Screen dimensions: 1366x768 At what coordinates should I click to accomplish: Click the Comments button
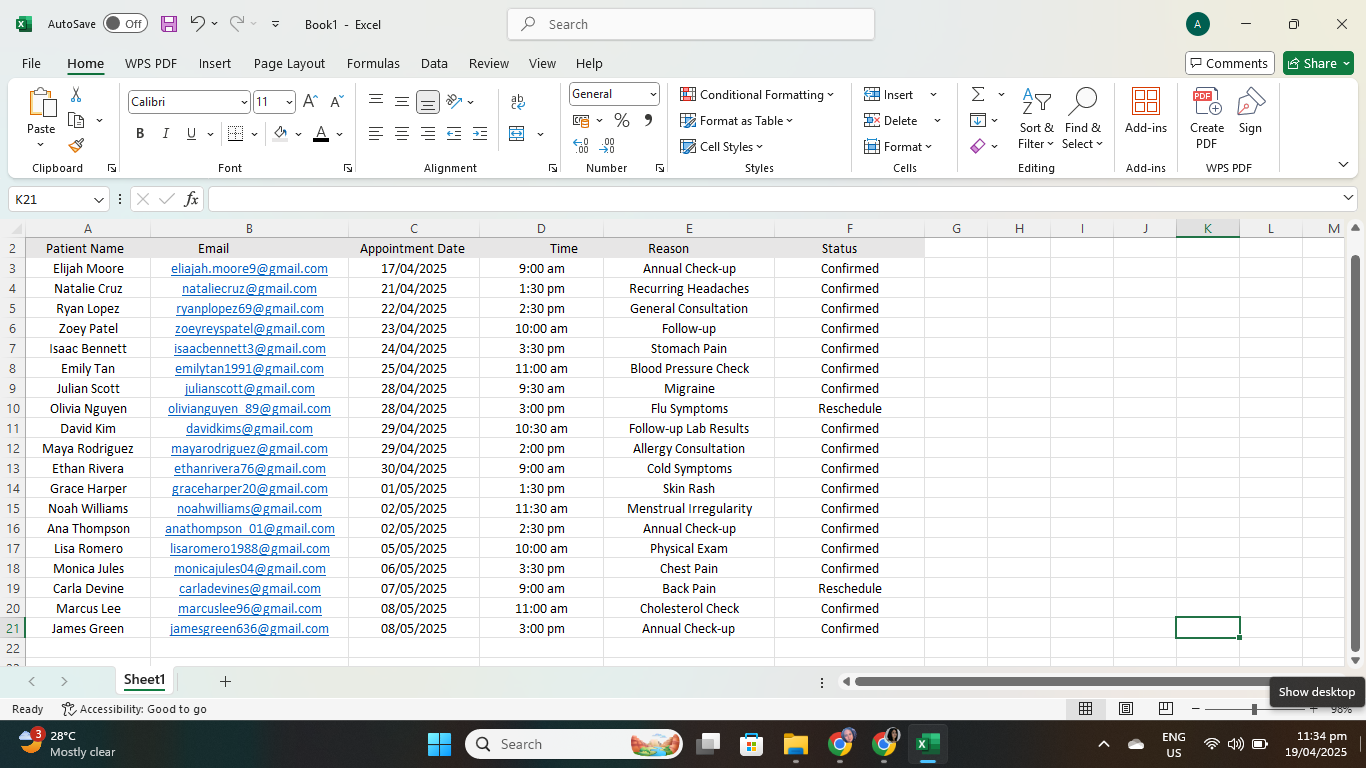[x=1230, y=63]
